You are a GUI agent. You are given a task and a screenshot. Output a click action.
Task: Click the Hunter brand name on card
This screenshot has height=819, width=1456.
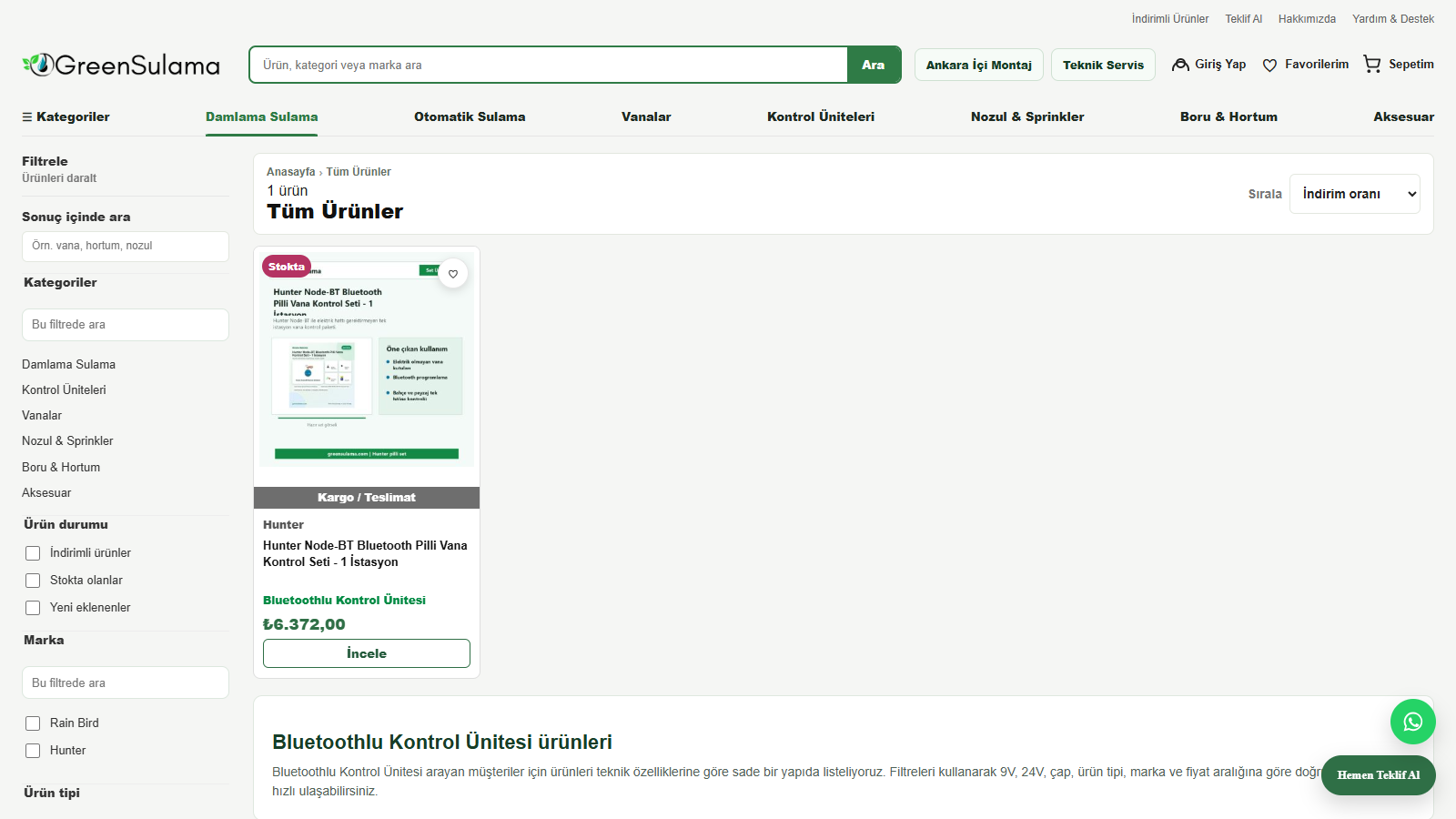[283, 525]
